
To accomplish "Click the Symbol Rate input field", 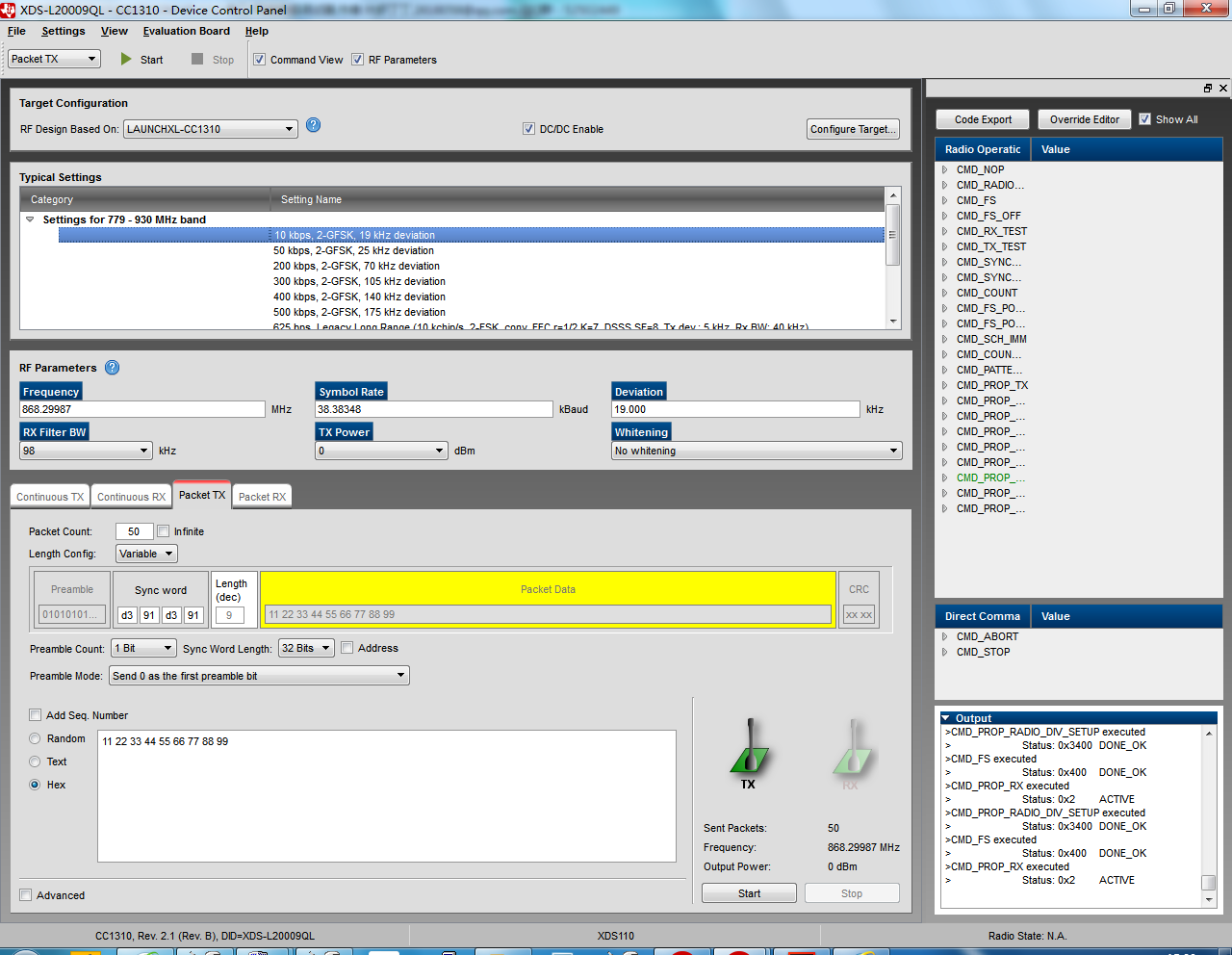I will 434,409.
